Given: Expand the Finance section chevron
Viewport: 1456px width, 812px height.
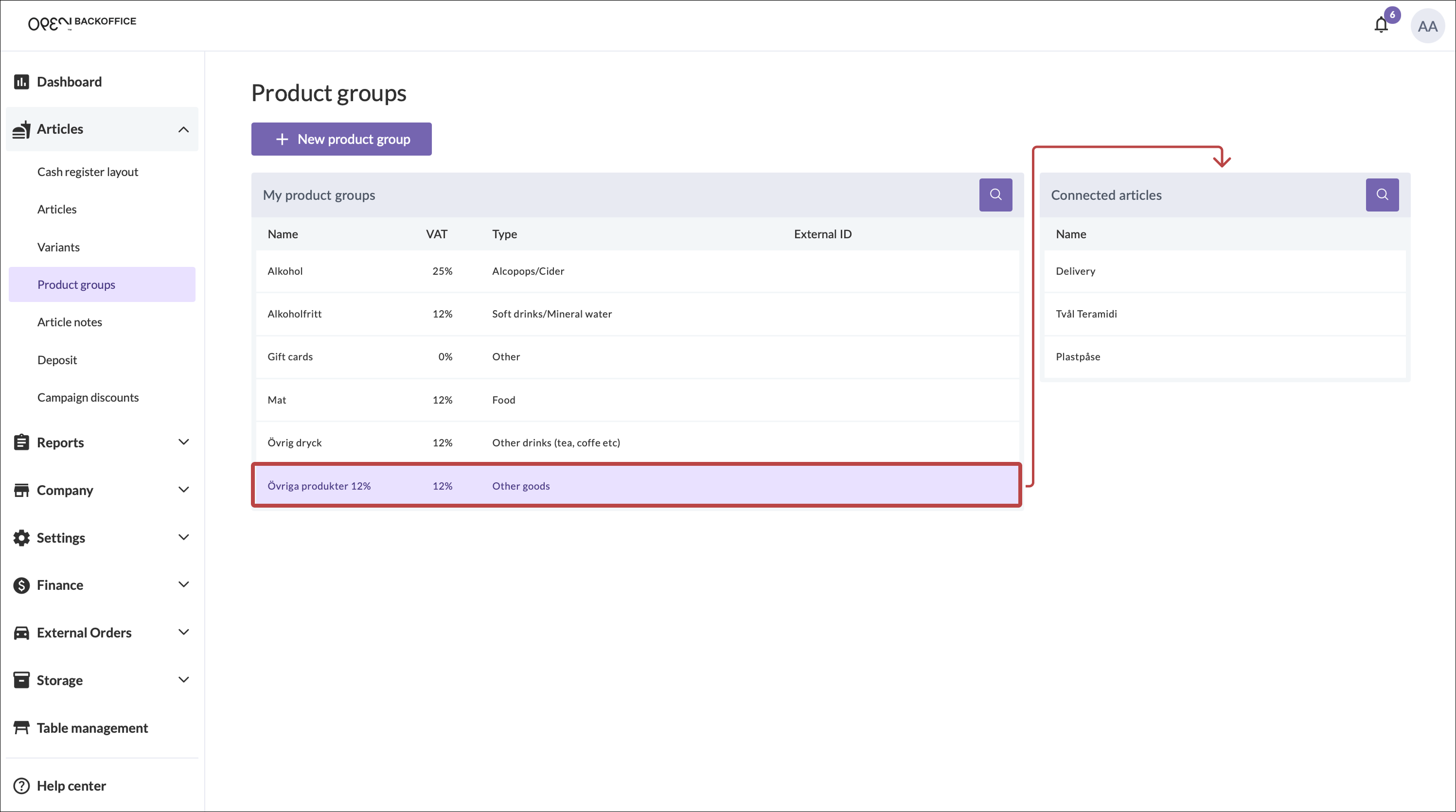Looking at the screenshot, I should (x=183, y=584).
